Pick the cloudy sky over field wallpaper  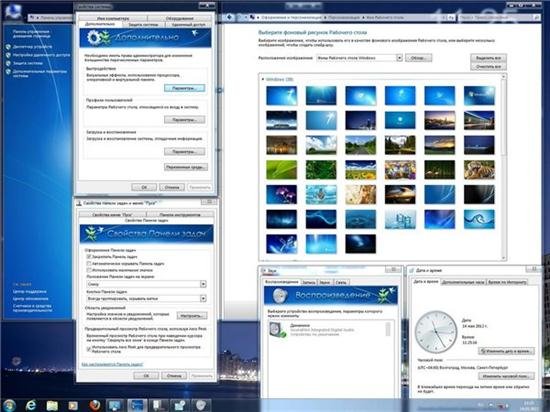321,145
